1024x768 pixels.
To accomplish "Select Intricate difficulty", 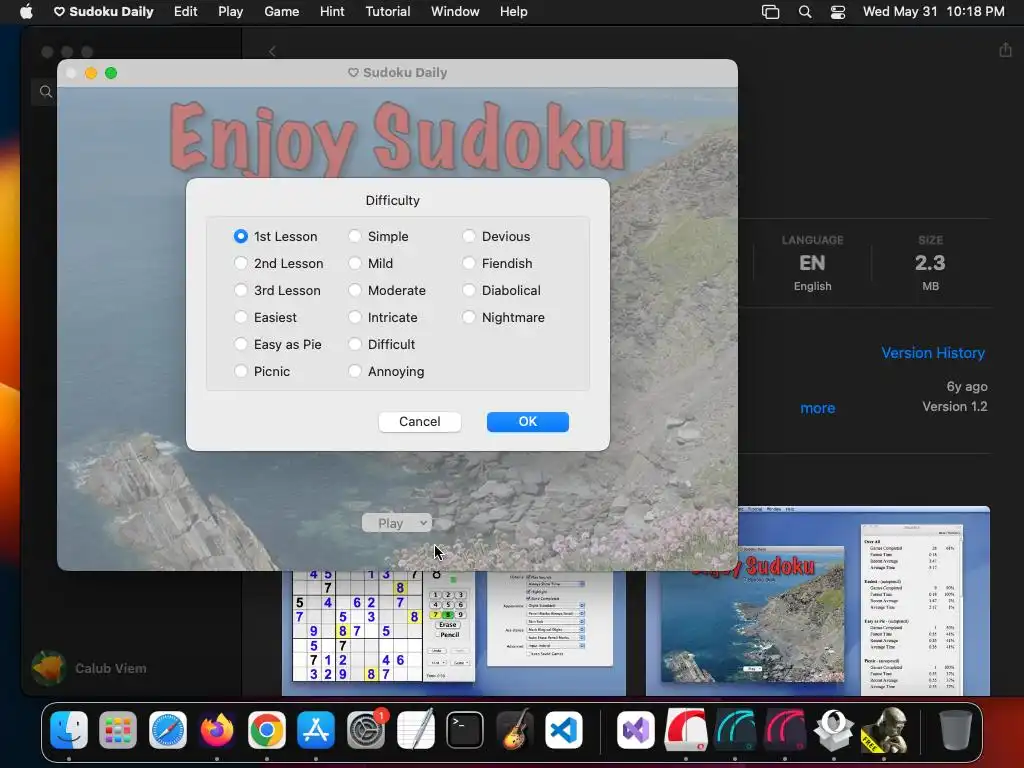I will pos(355,317).
